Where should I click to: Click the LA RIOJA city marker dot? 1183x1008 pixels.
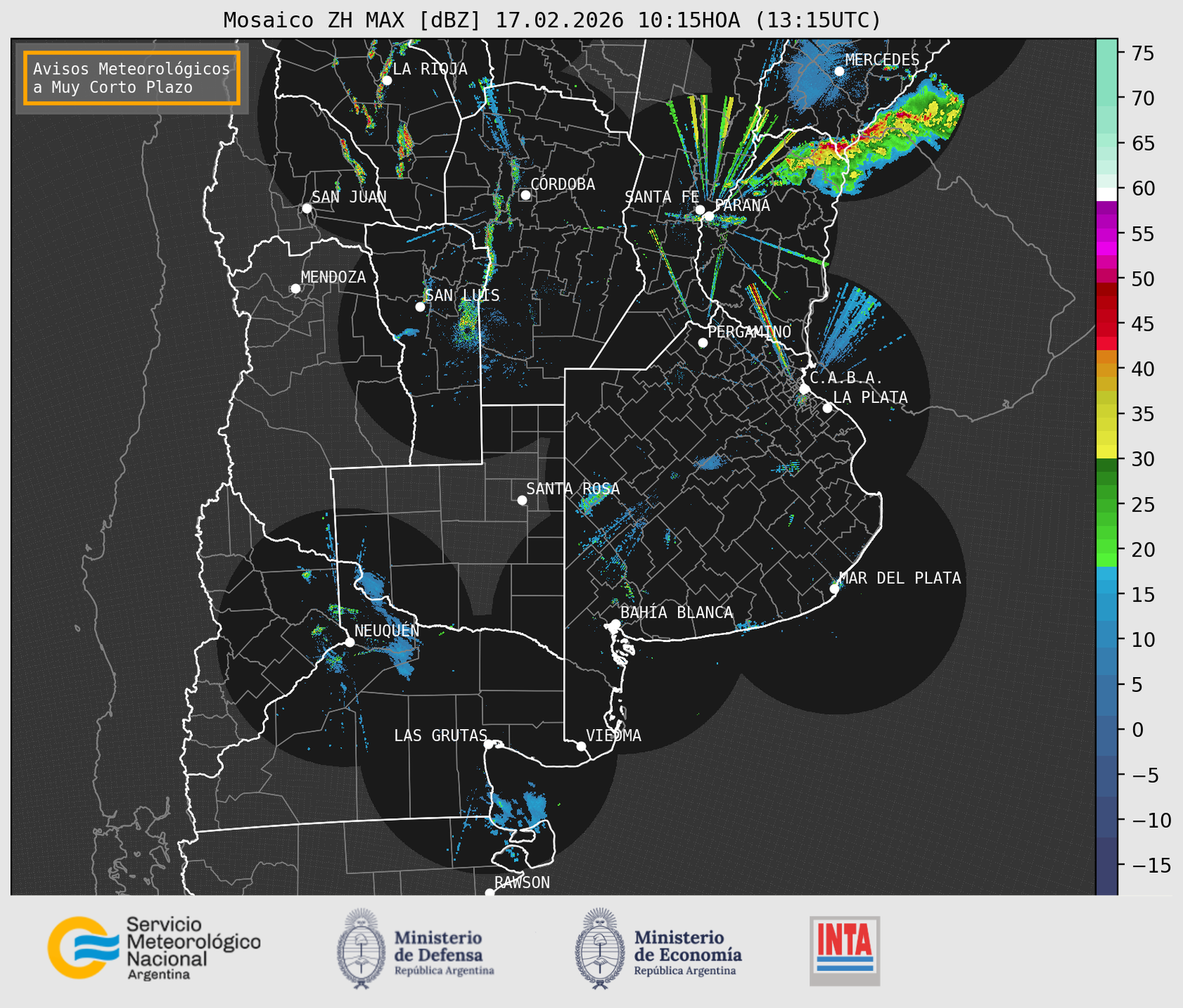click(x=386, y=81)
